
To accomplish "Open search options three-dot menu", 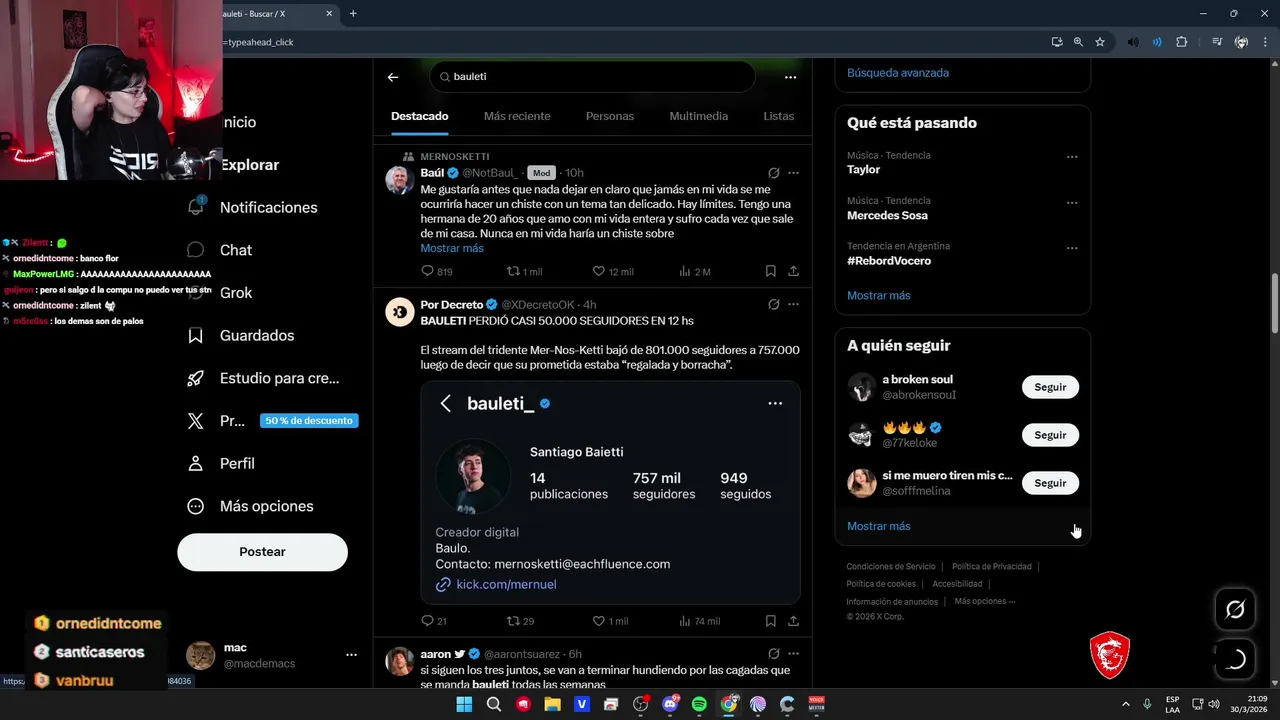I will (x=790, y=77).
